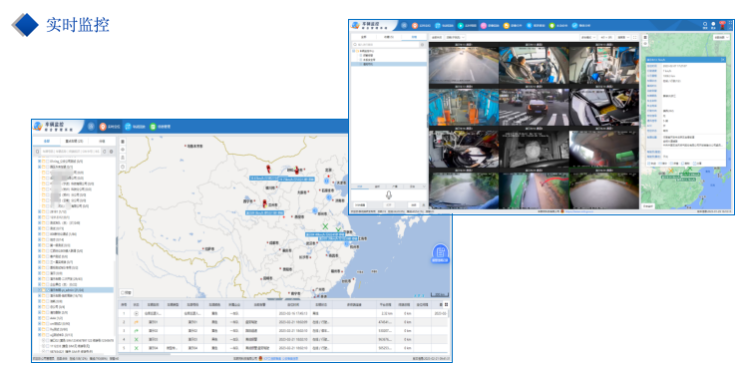This screenshot has width=755, height=379.
Task: Collapse the root node of the video window tree
Action: (353, 51)
